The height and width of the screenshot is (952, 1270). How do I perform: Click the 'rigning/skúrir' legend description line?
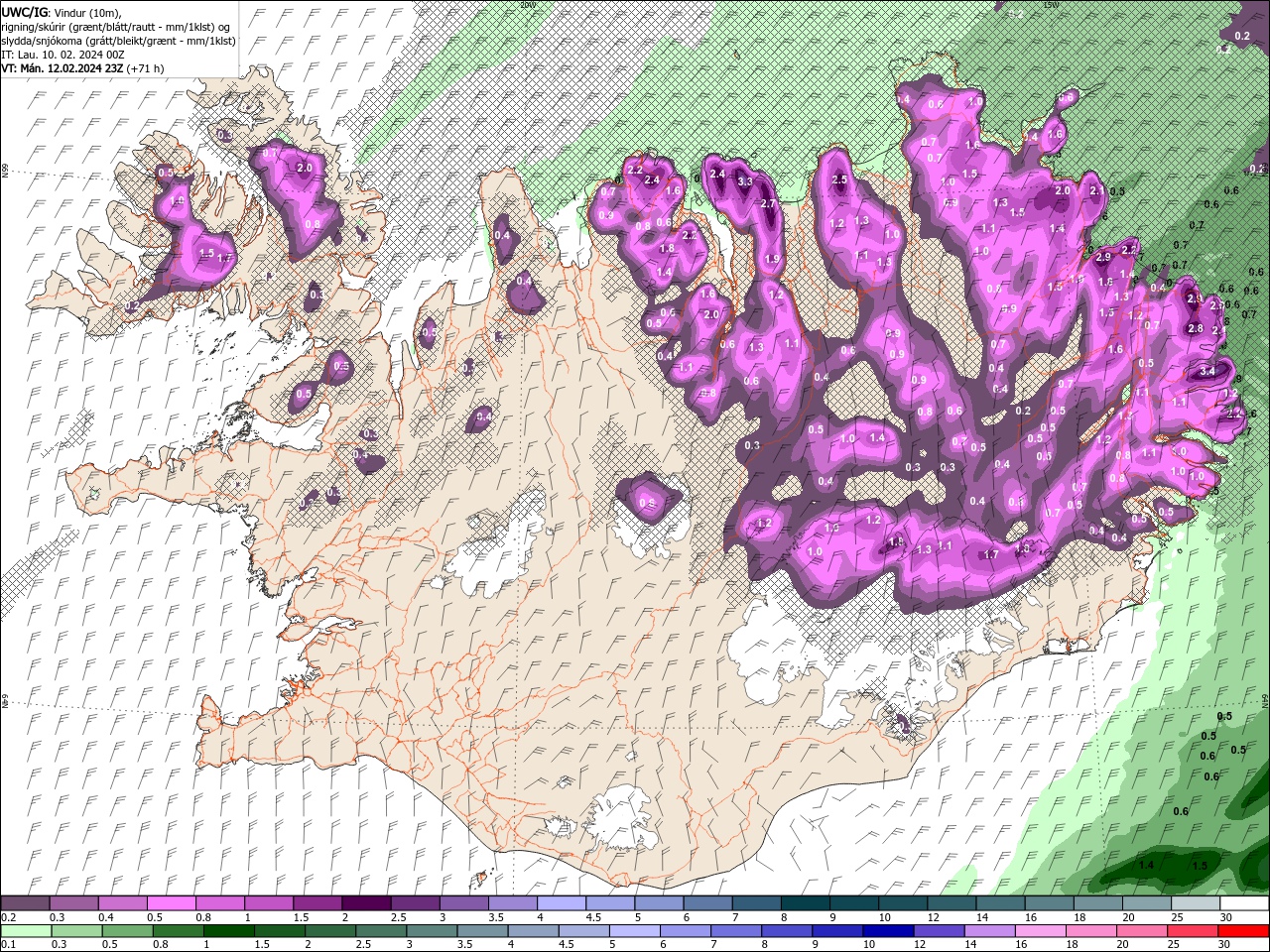pyautogui.click(x=117, y=27)
